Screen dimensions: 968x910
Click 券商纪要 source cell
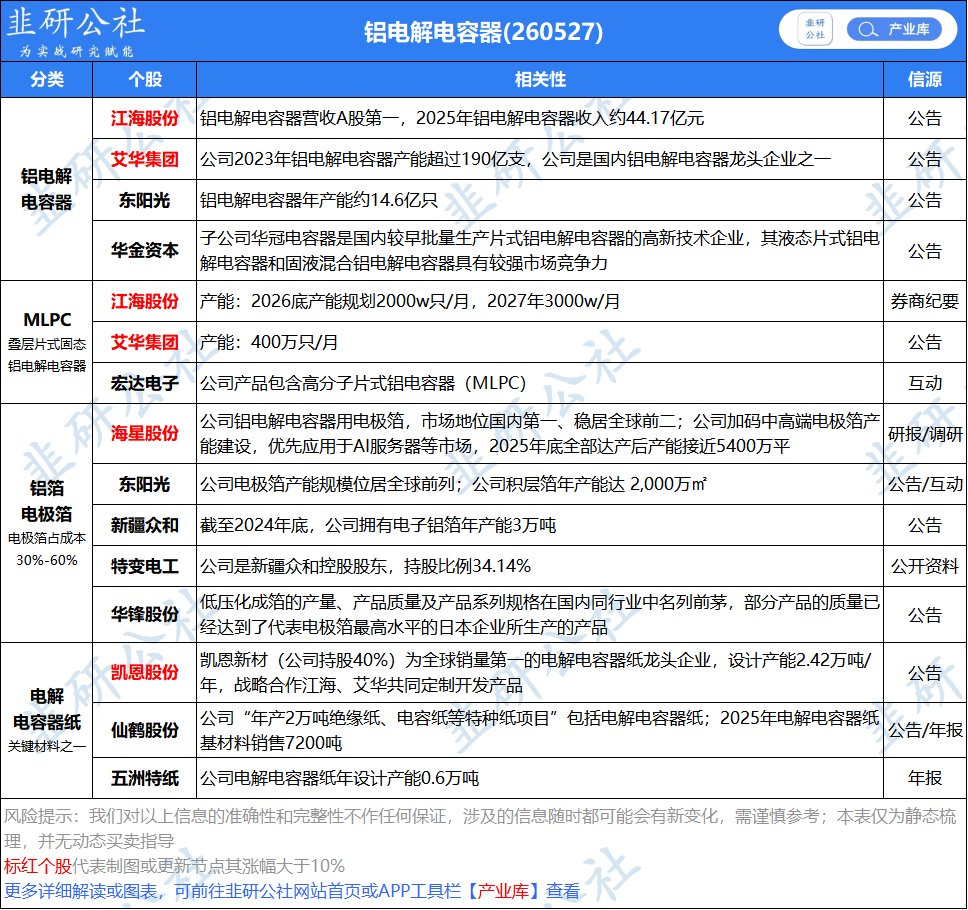pos(925,301)
